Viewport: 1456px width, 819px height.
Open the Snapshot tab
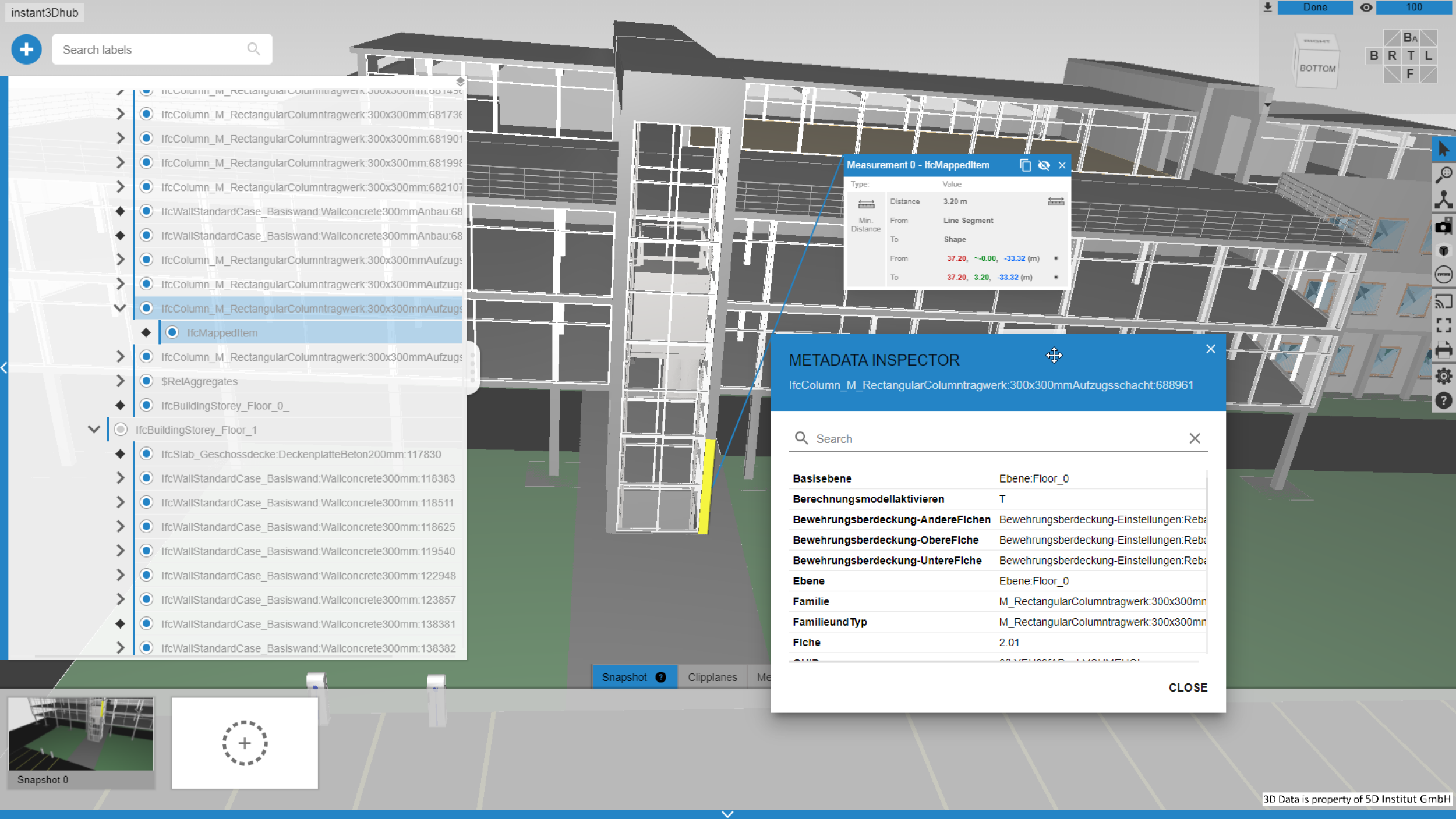(624, 676)
